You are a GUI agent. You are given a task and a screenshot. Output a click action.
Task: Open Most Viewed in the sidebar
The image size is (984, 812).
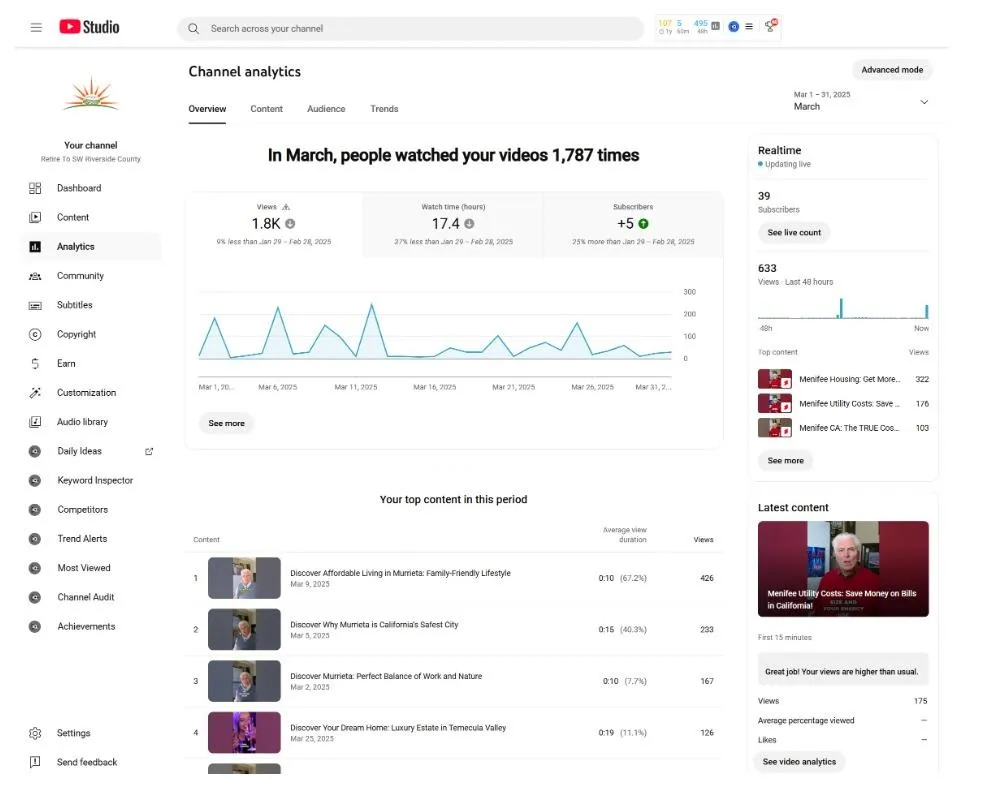84,568
